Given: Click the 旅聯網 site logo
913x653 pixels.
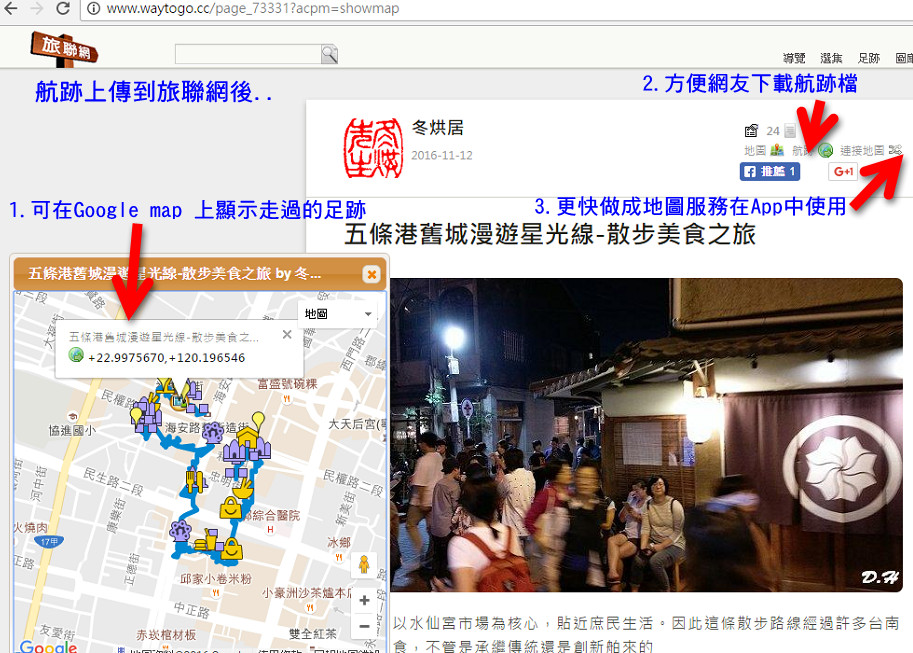Looking at the screenshot, I should pyautogui.click(x=63, y=47).
